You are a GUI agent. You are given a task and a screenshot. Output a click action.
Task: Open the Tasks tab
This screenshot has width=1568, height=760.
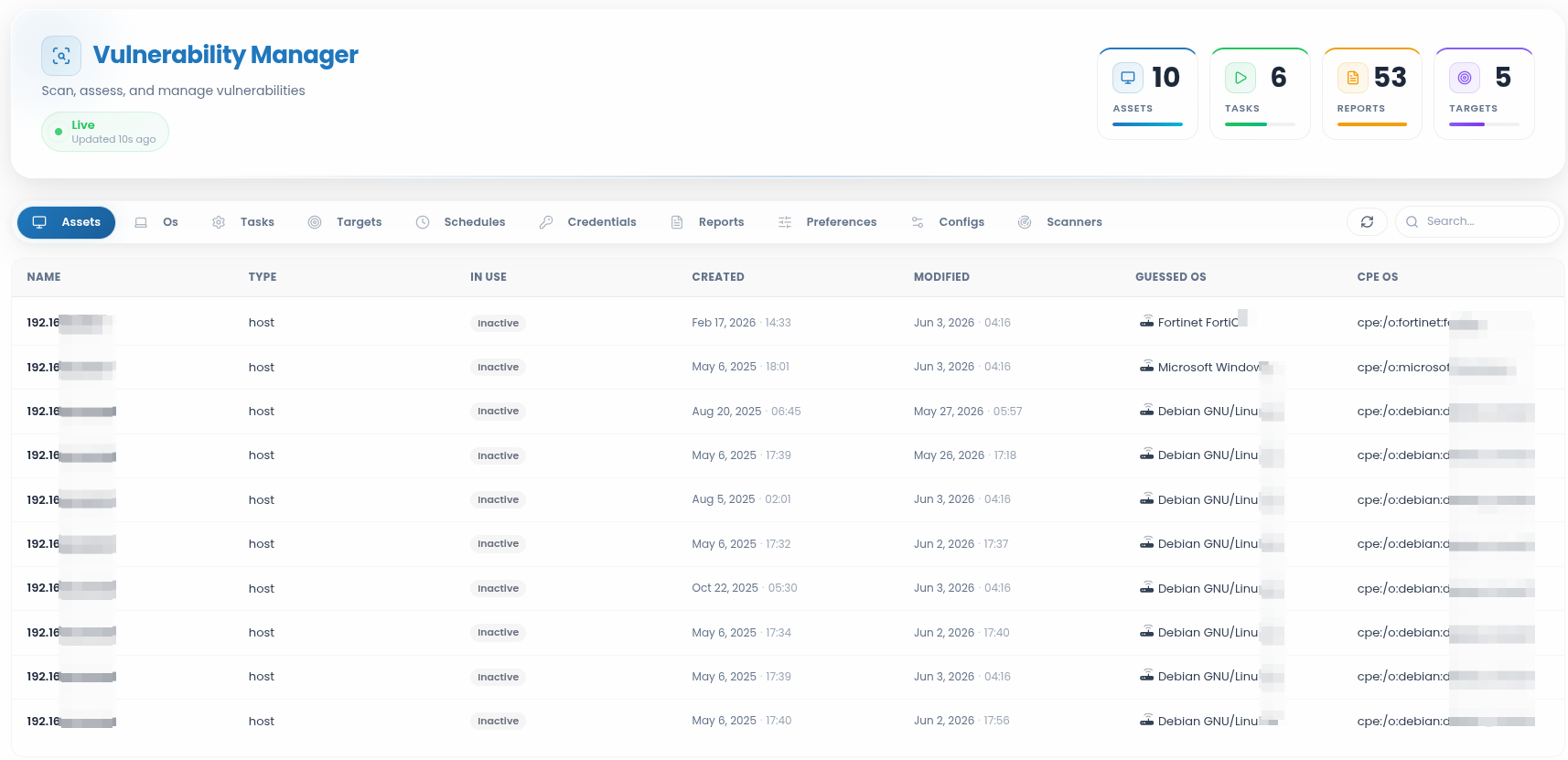pyautogui.click(x=243, y=222)
